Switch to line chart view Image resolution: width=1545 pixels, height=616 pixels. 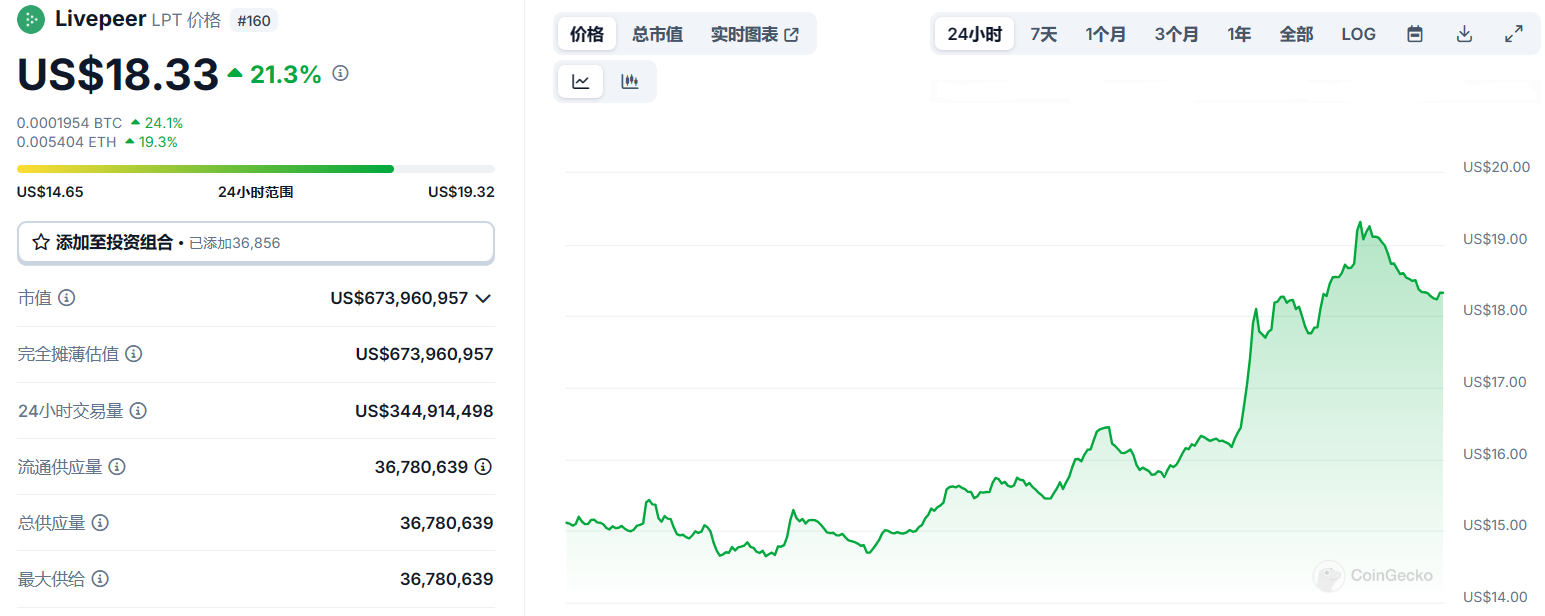[x=581, y=82]
